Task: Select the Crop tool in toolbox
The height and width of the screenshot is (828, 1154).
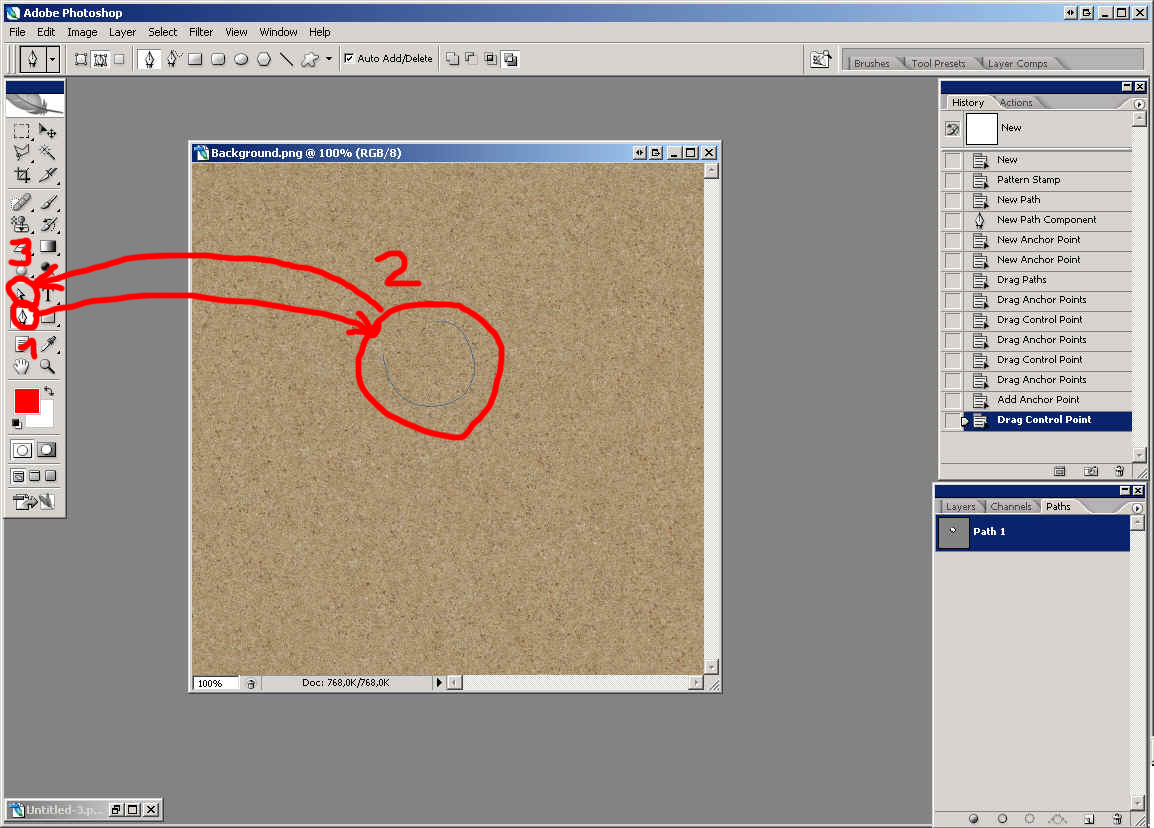Action: tap(22, 175)
